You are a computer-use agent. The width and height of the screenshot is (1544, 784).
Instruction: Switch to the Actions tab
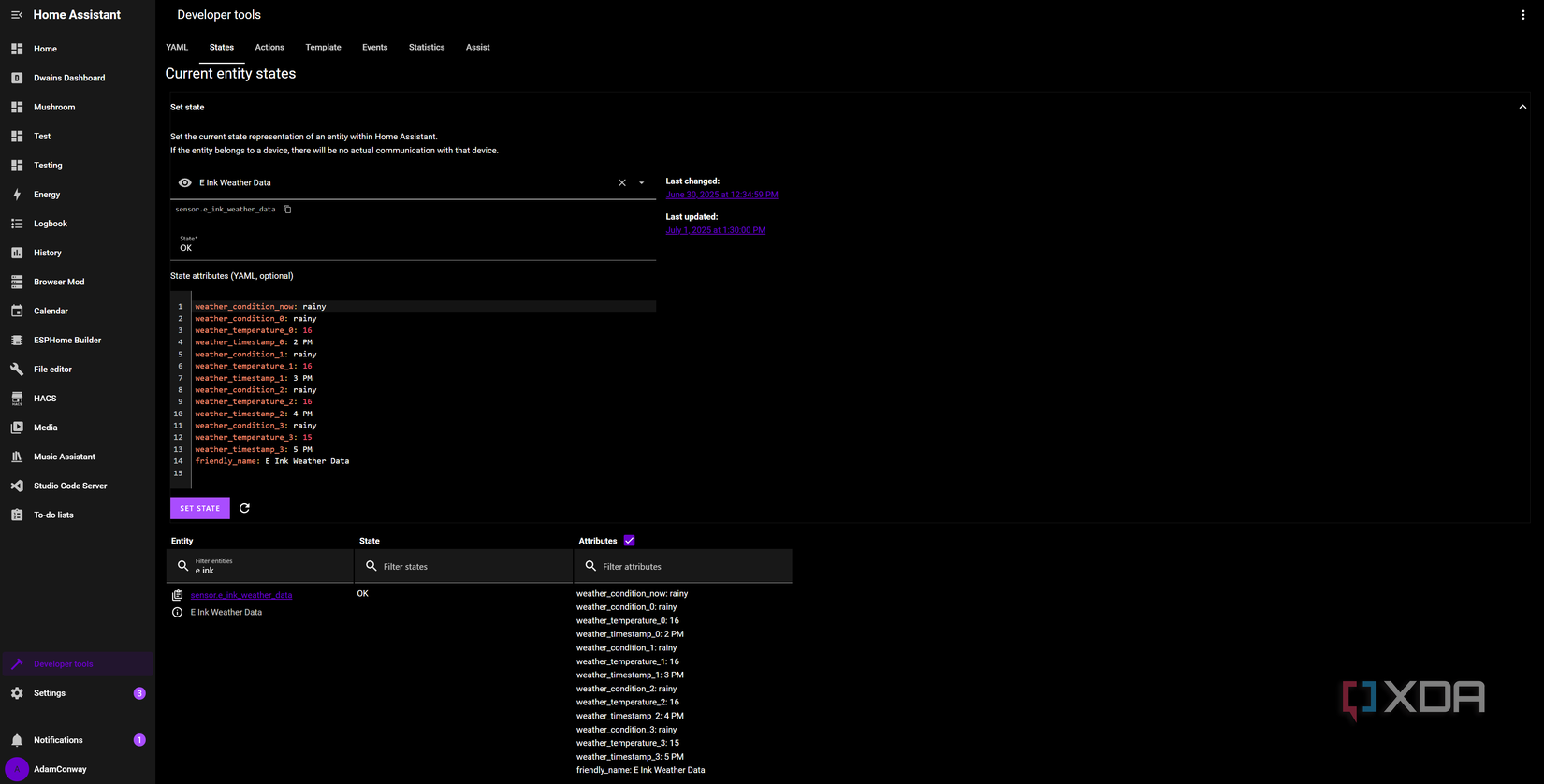click(x=269, y=47)
